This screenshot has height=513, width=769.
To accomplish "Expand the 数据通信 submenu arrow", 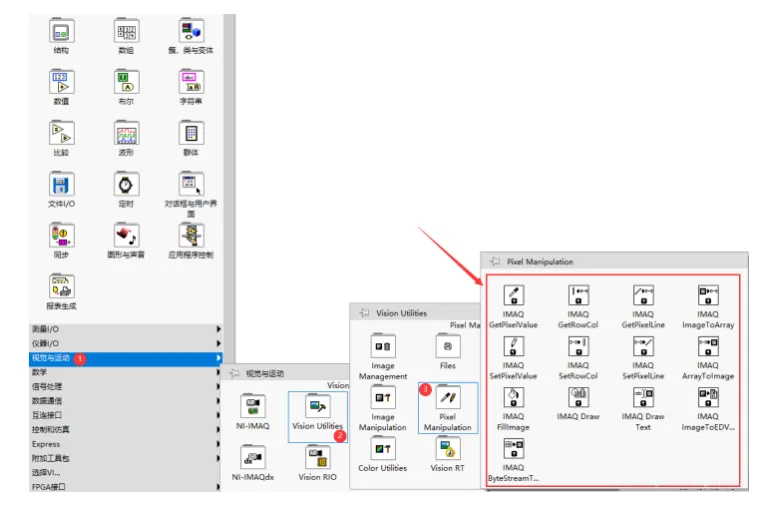I will coord(219,401).
